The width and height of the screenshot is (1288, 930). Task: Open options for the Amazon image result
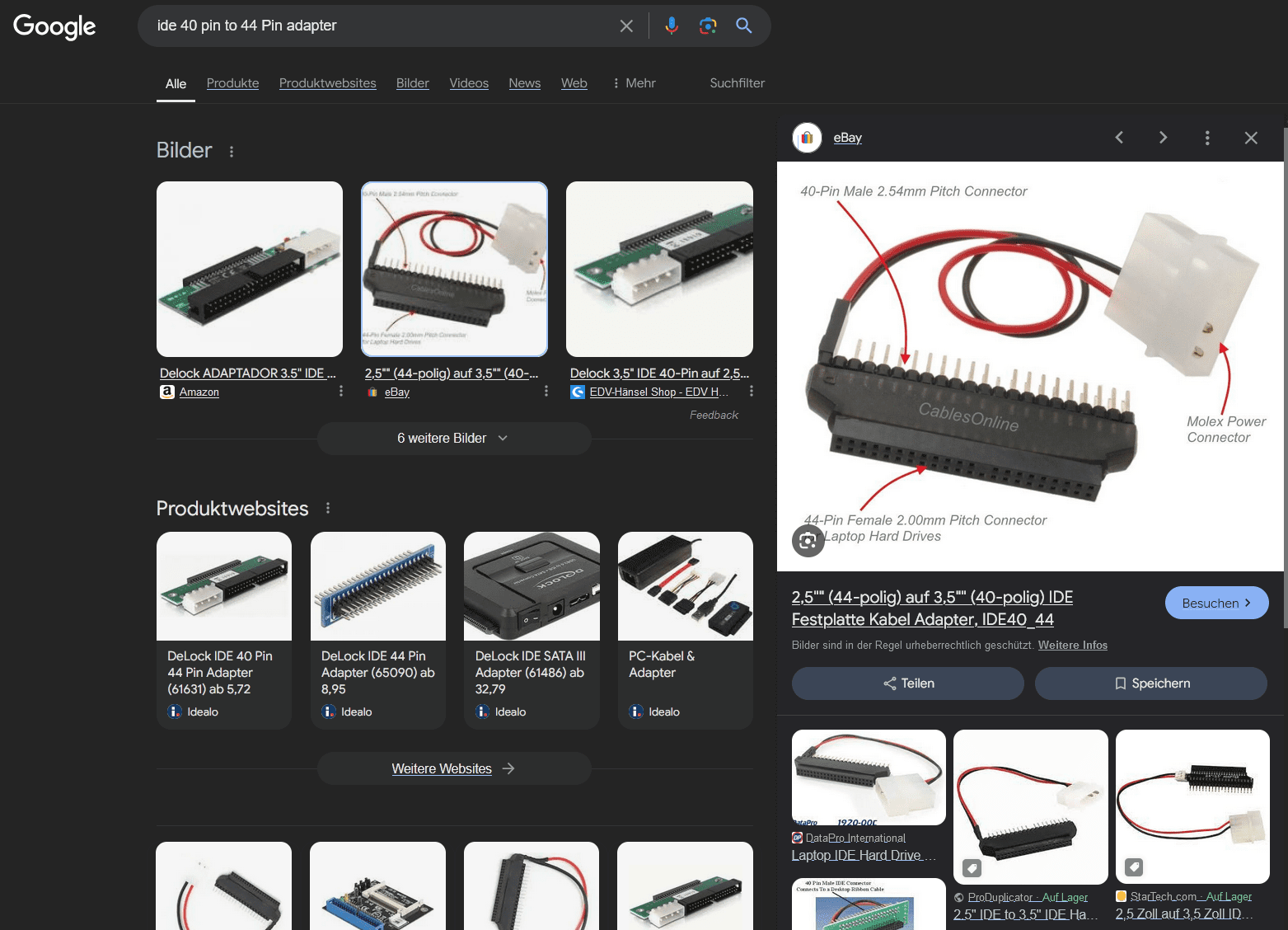pos(341,391)
